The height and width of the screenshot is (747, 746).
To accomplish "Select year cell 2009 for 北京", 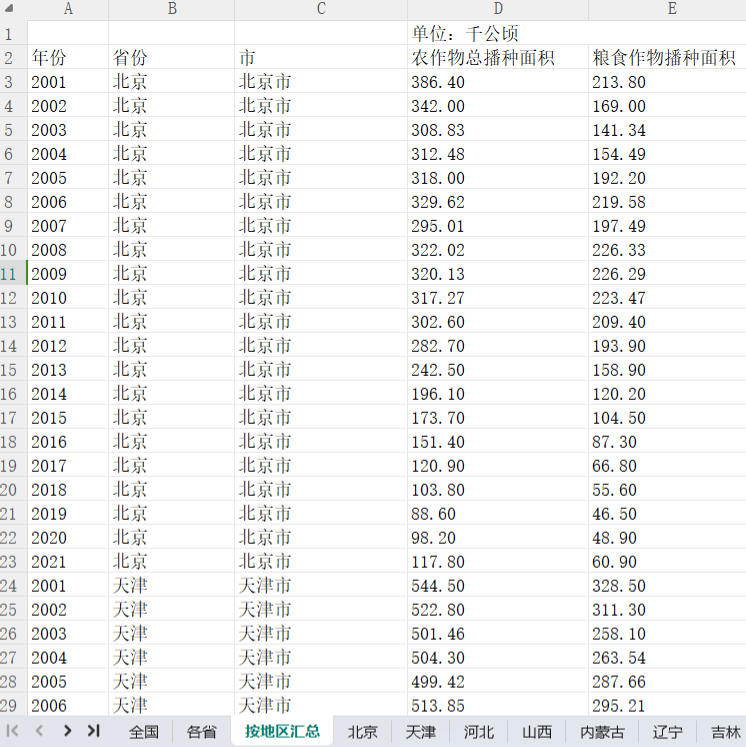I will (68, 274).
